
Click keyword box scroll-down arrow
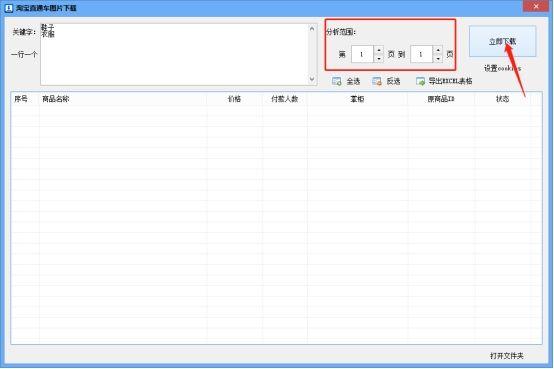[x=312, y=79]
